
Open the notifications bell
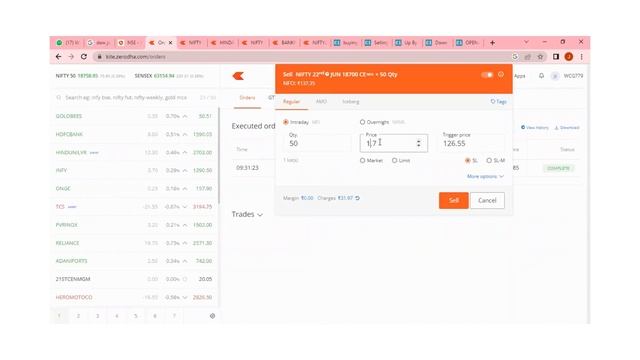click(541, 76)
